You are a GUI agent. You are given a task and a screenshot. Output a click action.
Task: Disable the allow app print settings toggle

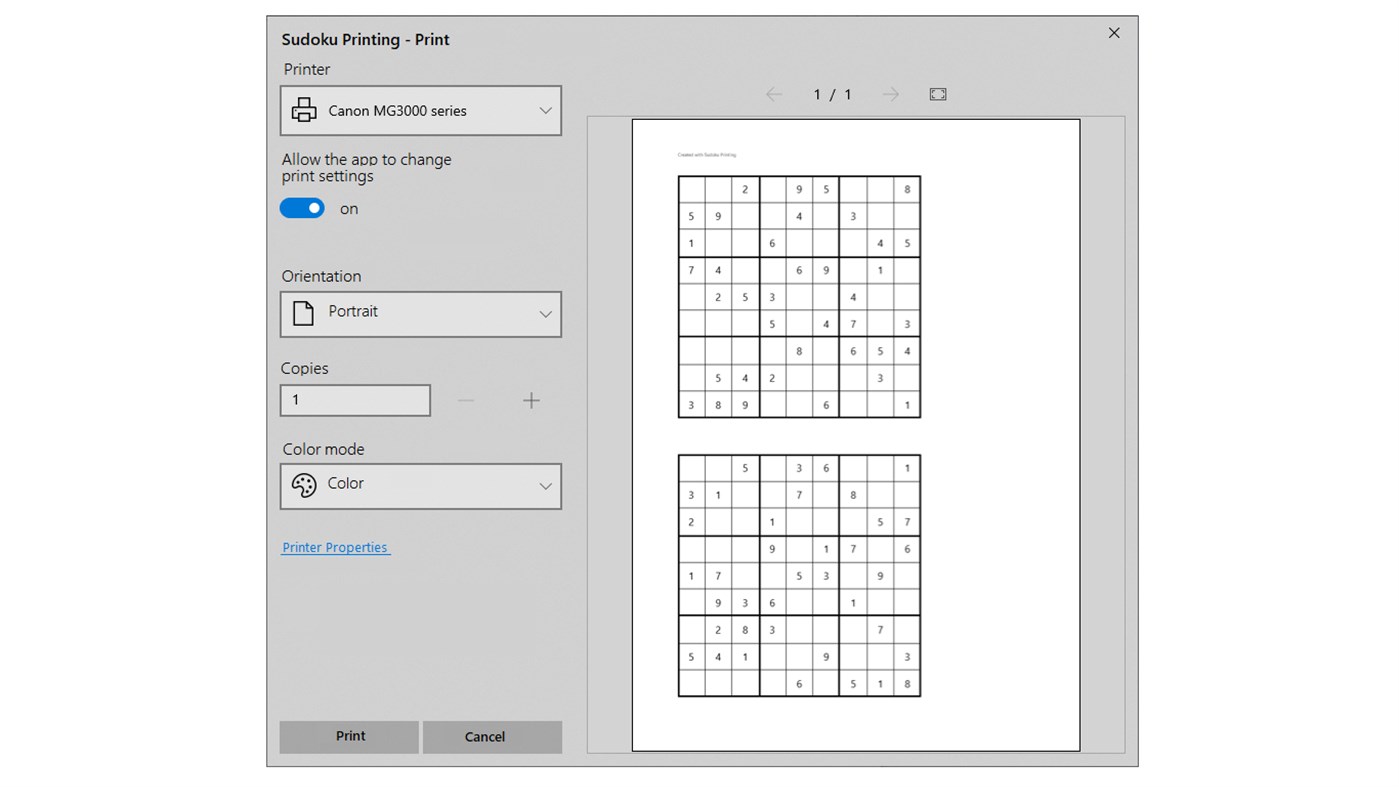301,208
